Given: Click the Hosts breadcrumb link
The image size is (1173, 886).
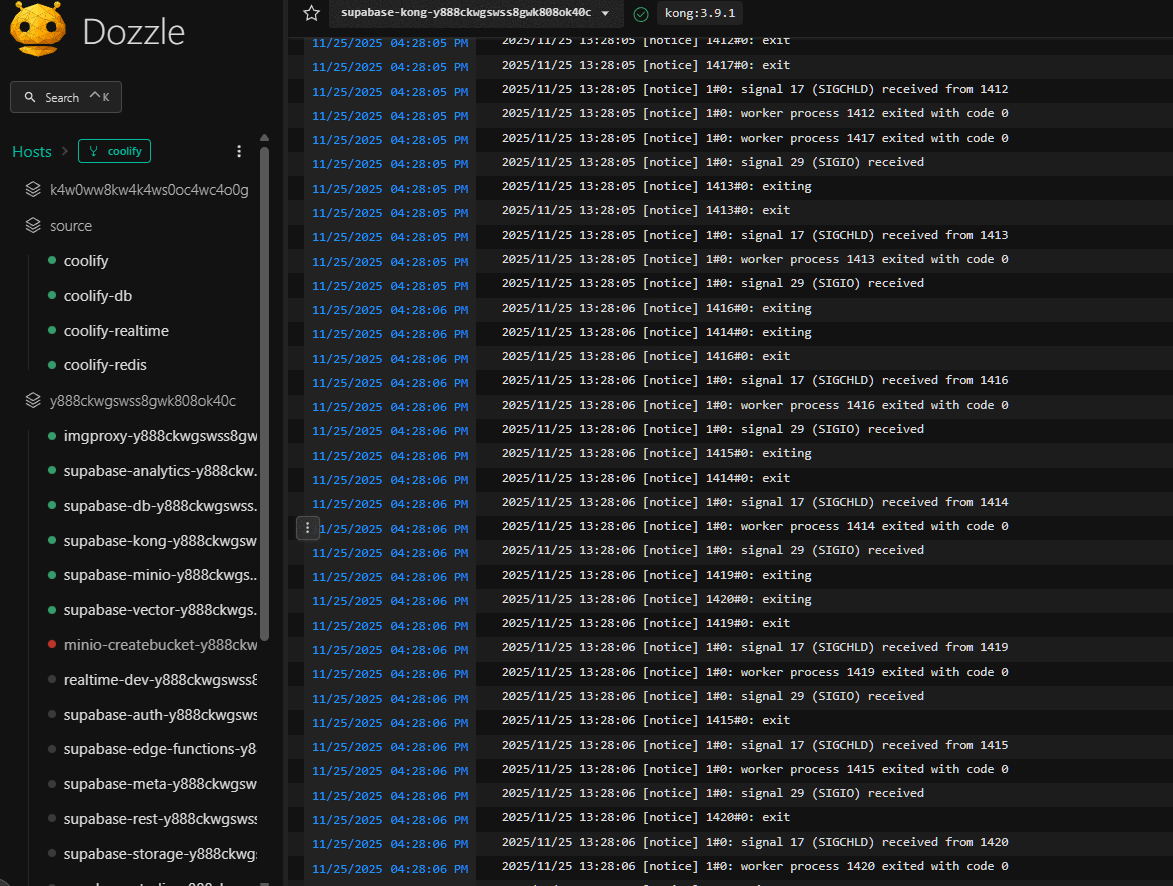Looking at the screenshot, I should point(32,151).
